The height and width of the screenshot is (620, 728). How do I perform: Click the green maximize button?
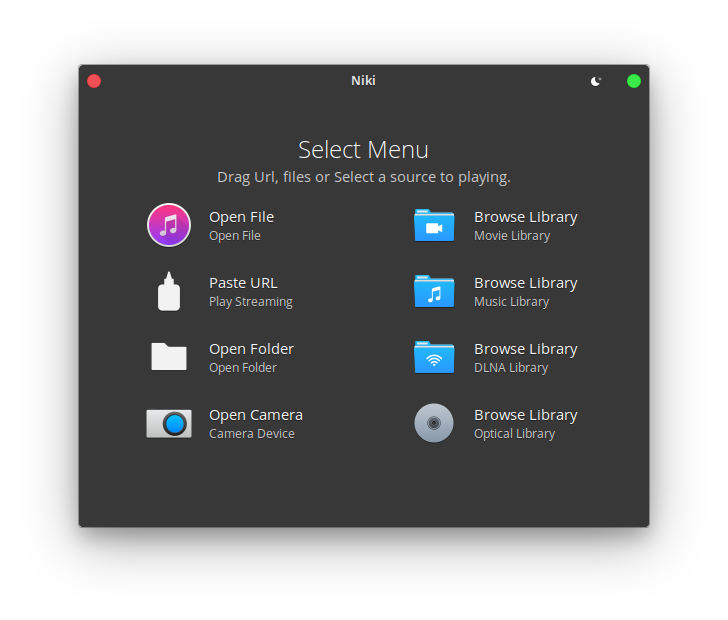pyautogui.click(x=634, y=81)
